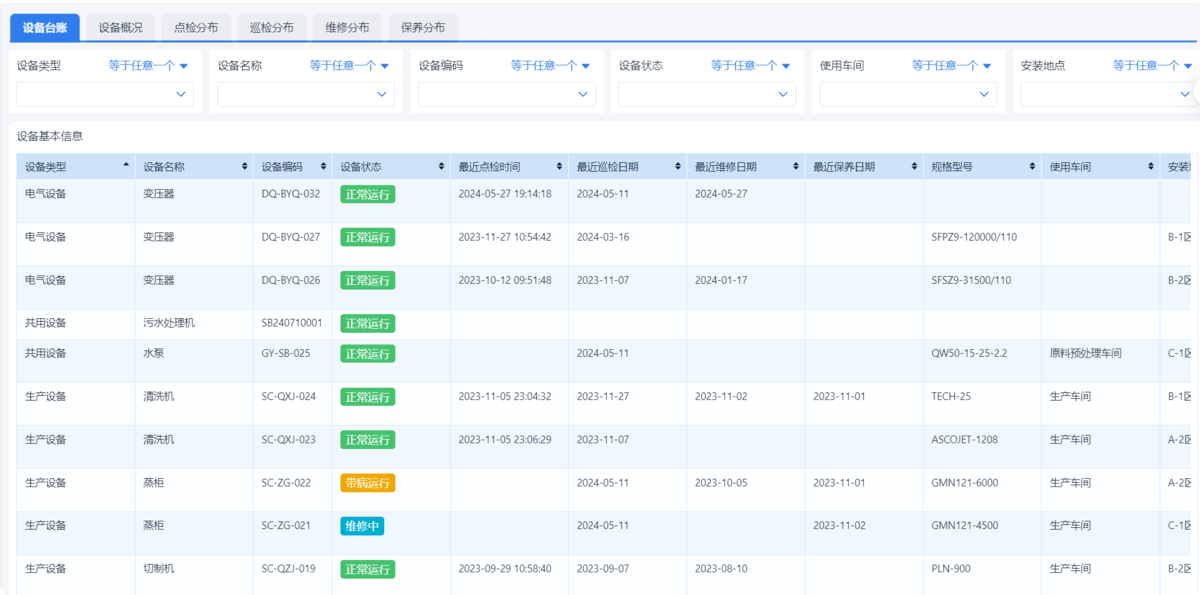Sort the 最近维修日期 column
Image resolution: width=1200 pixels, height=595 pixels.
click(793, 165)
